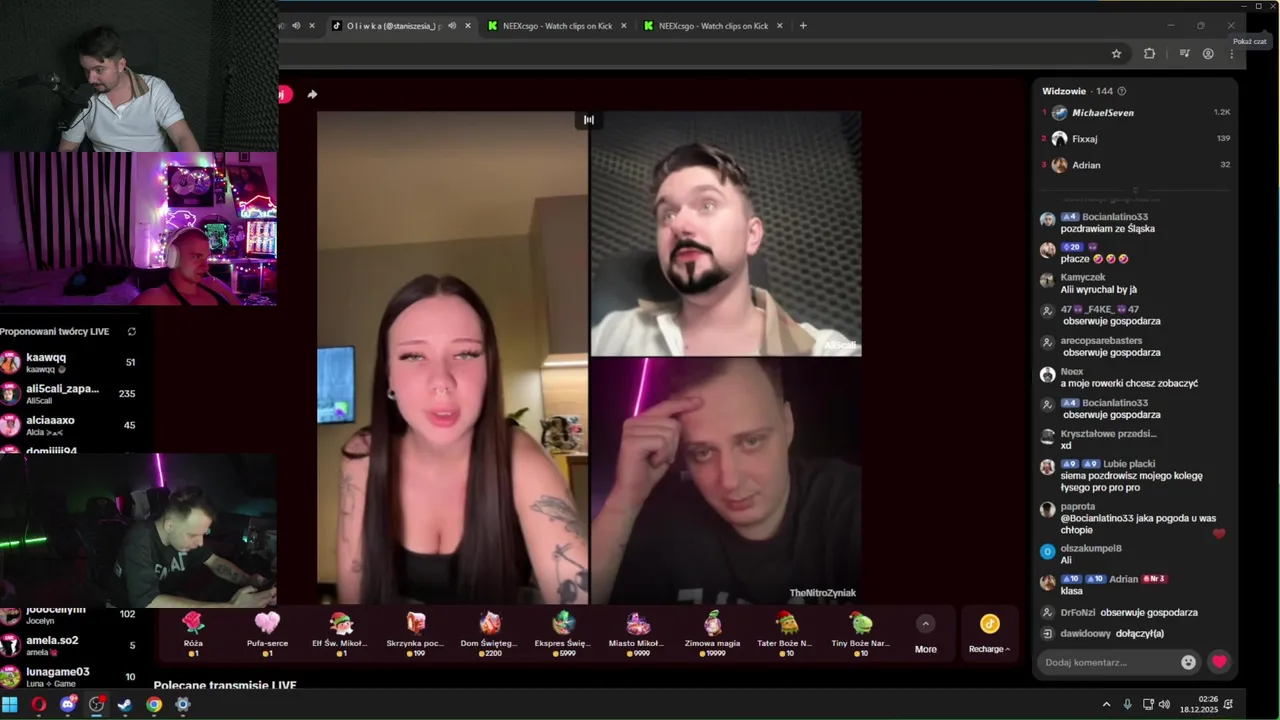Select the Ekspres Świę... gift

click(x=563, y=634)
